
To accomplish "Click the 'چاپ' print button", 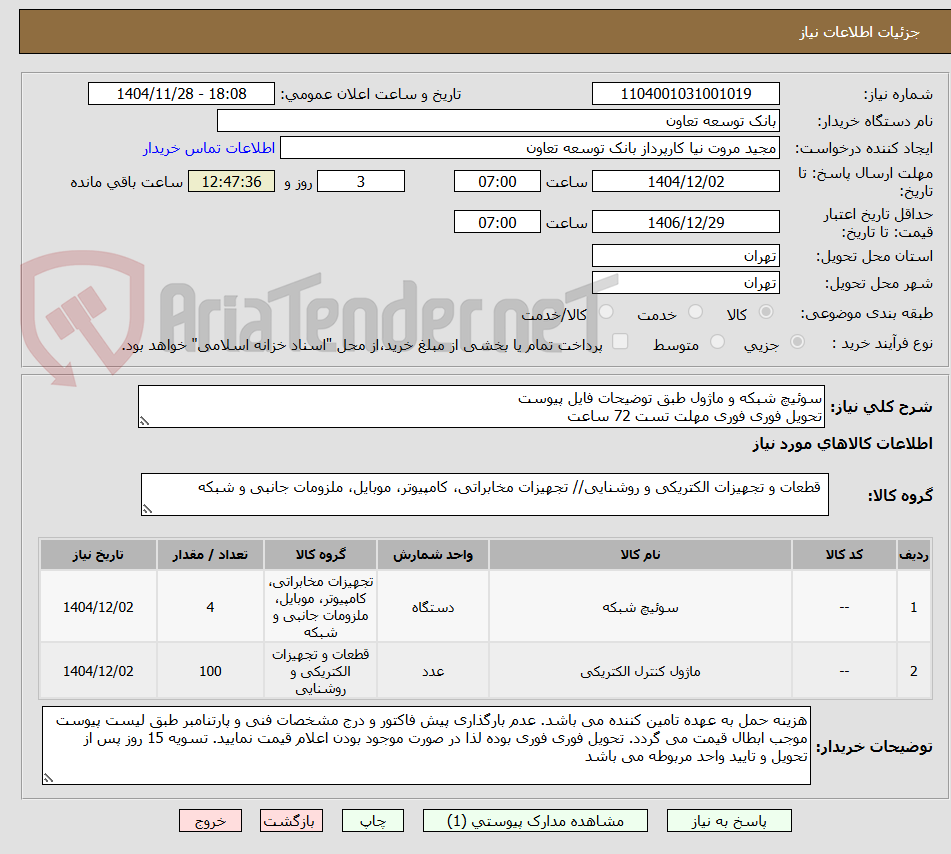I will click(372, 821).
